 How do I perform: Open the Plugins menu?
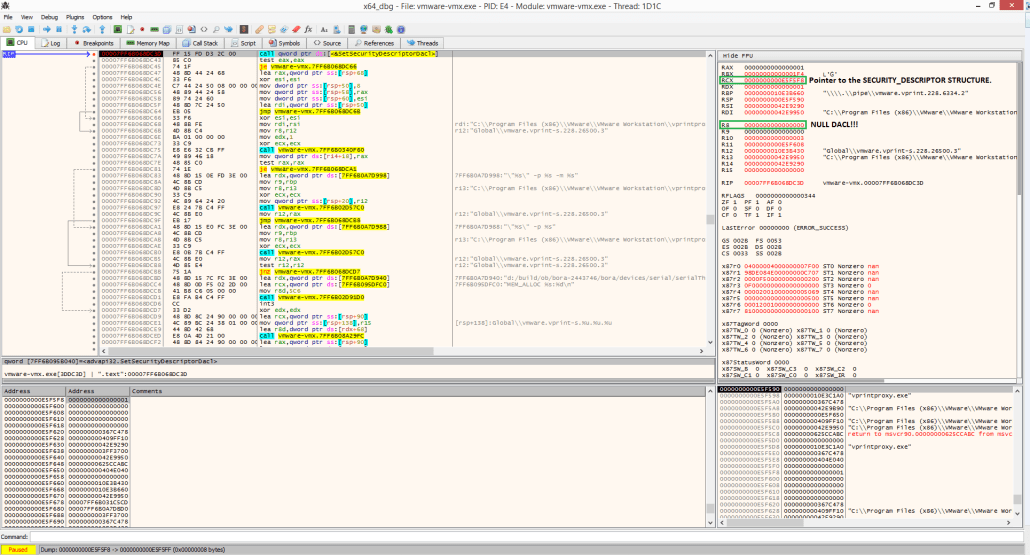click(75, 17)
